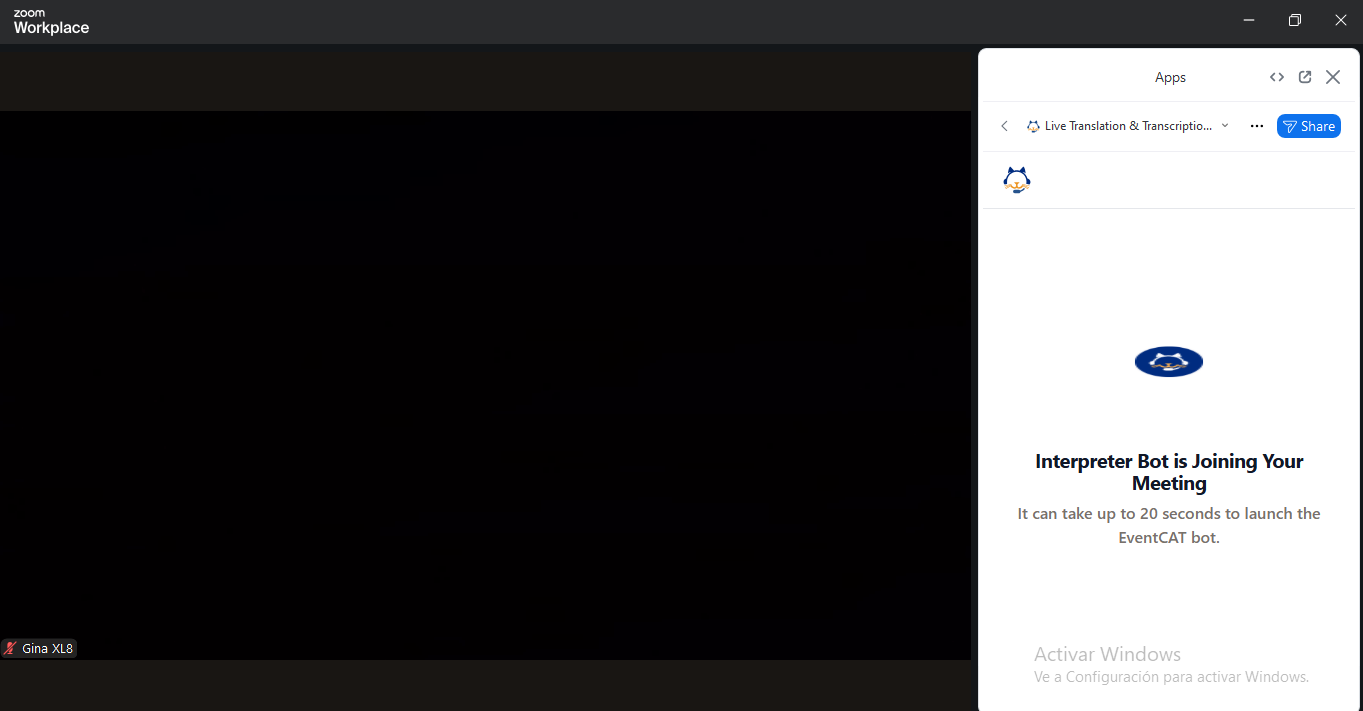Click the Interpreter Bot is Joining heading
The image size is (1363, 711).
(x=1169, y=472)
